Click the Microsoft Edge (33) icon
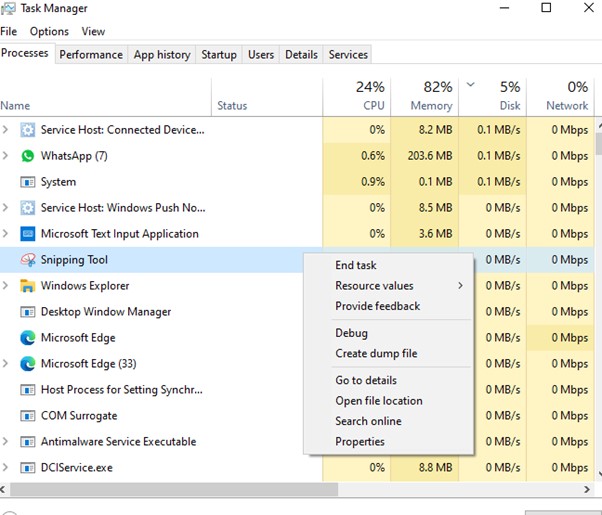 point(28,364)
